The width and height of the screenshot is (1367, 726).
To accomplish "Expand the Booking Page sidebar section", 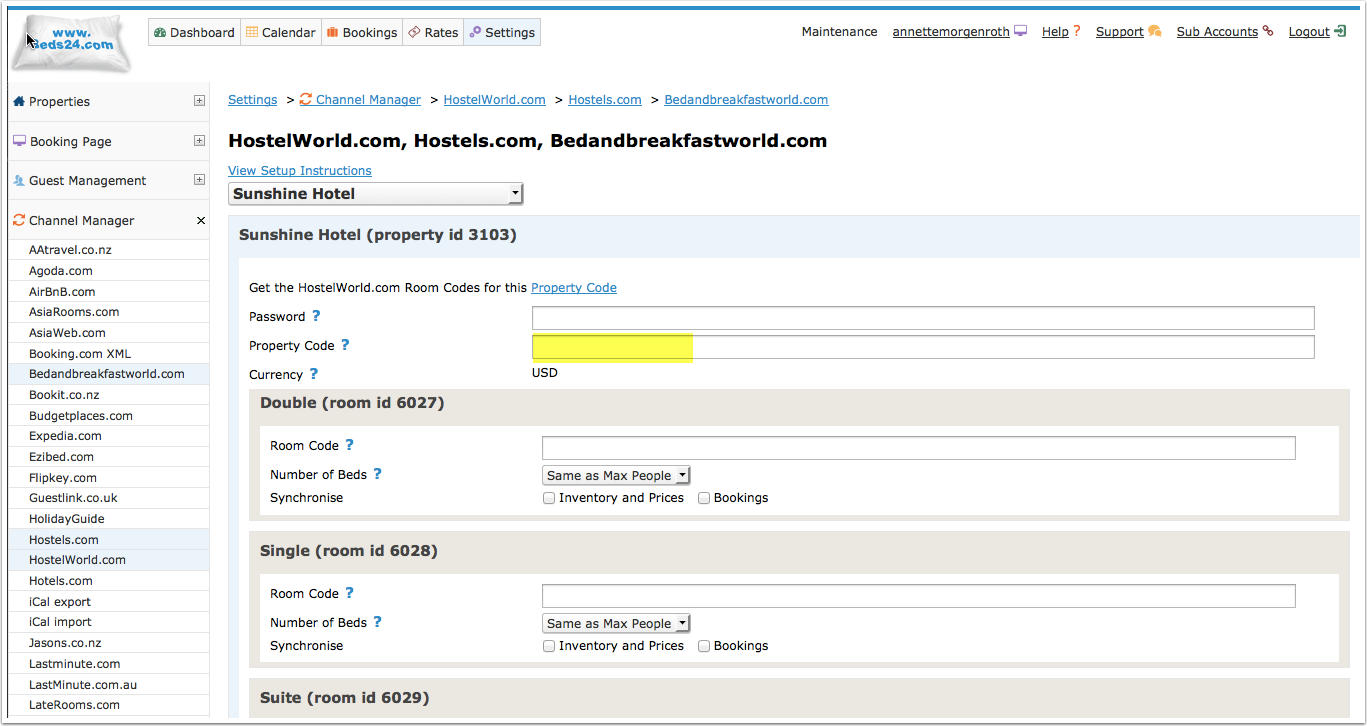I will coord(200,141).
